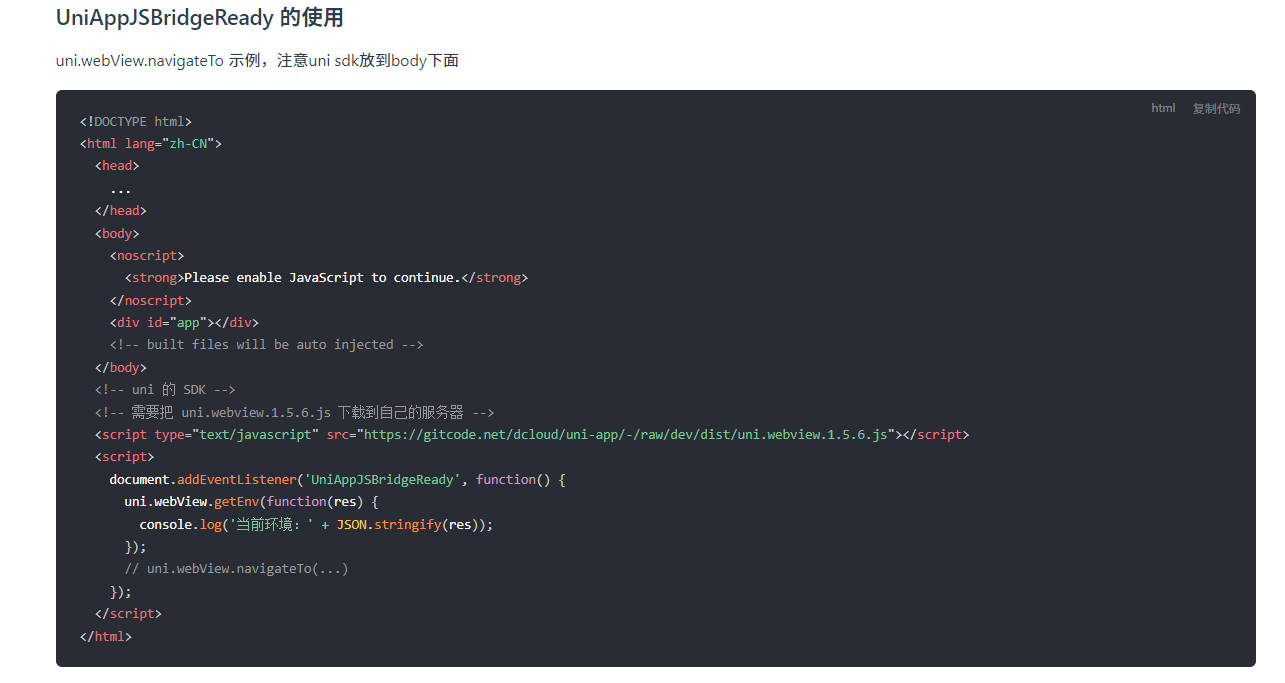Click the "zh-CN" lang attribute value
The width and height of the screenshot is (1285, 683).
pos(187,144)
